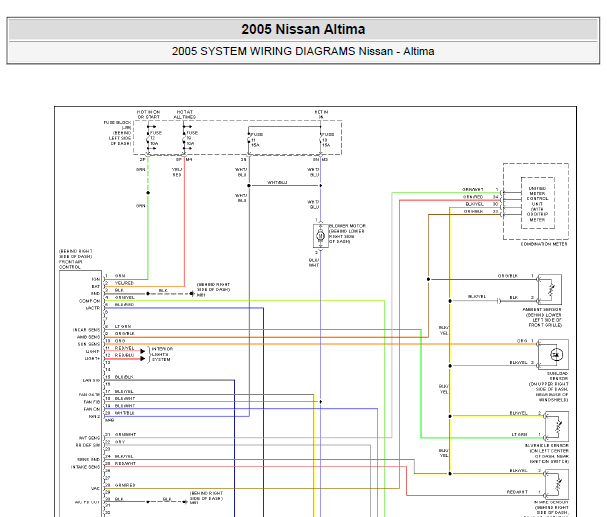The image size is (607, 517).
Task: Click the pin 2 "YEL/RED" wire label
Action: [124, 283]
